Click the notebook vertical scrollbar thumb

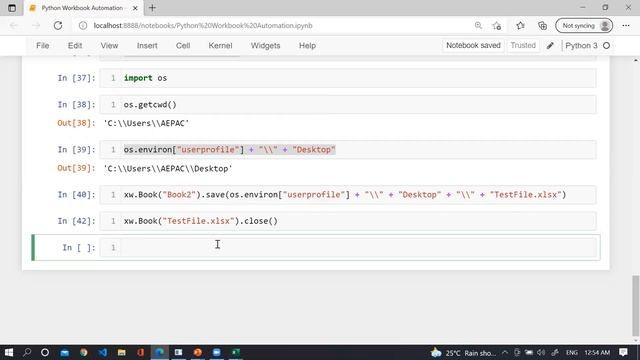pos(636,305)
